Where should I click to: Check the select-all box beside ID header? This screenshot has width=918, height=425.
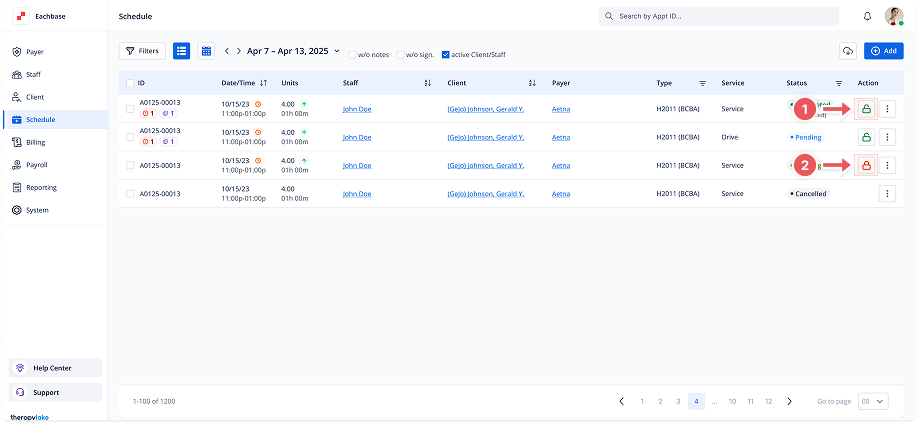[130, 83]
